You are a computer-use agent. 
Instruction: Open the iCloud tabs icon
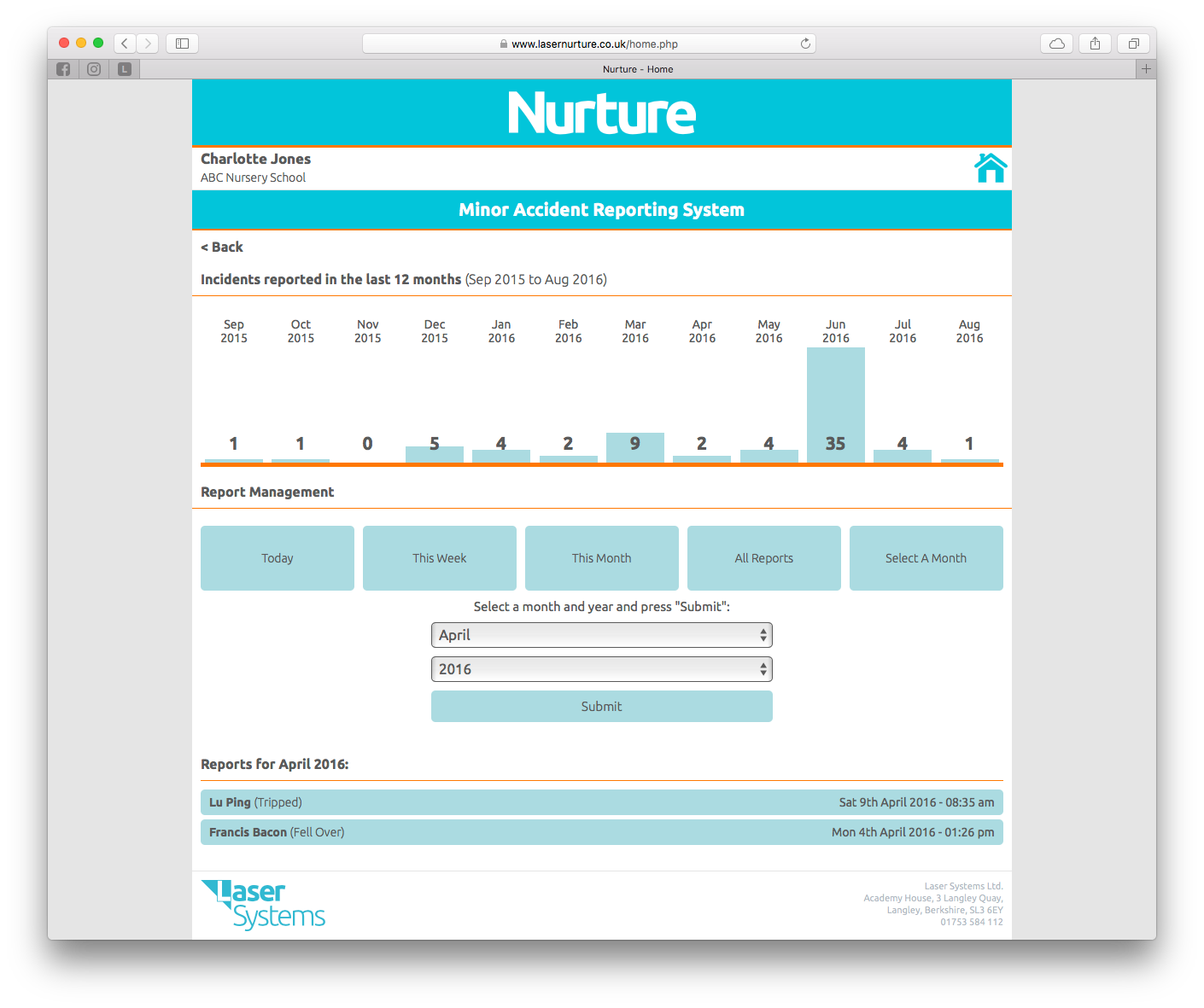[1057, 44]
